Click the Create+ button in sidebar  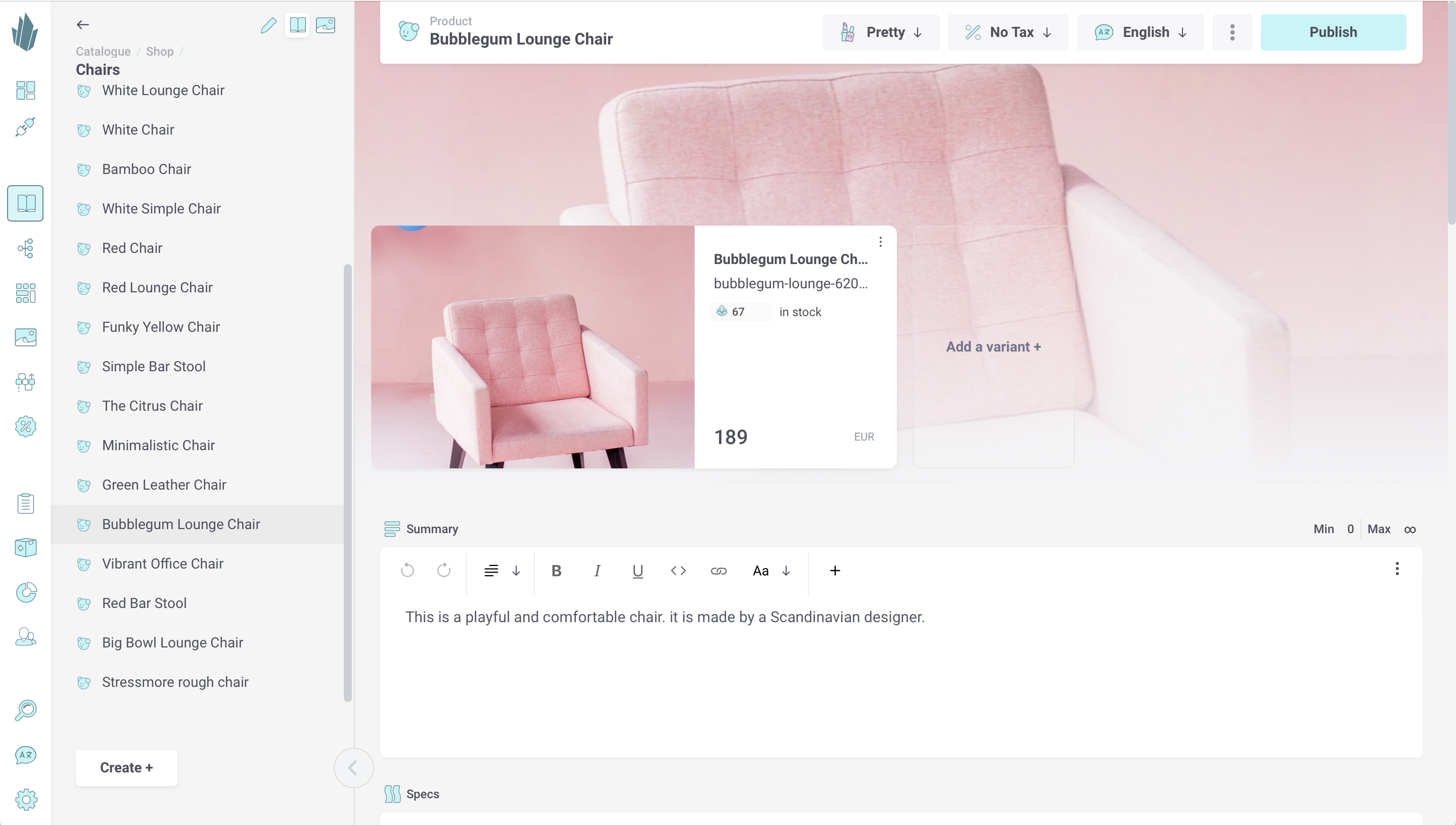click(126, 767)
